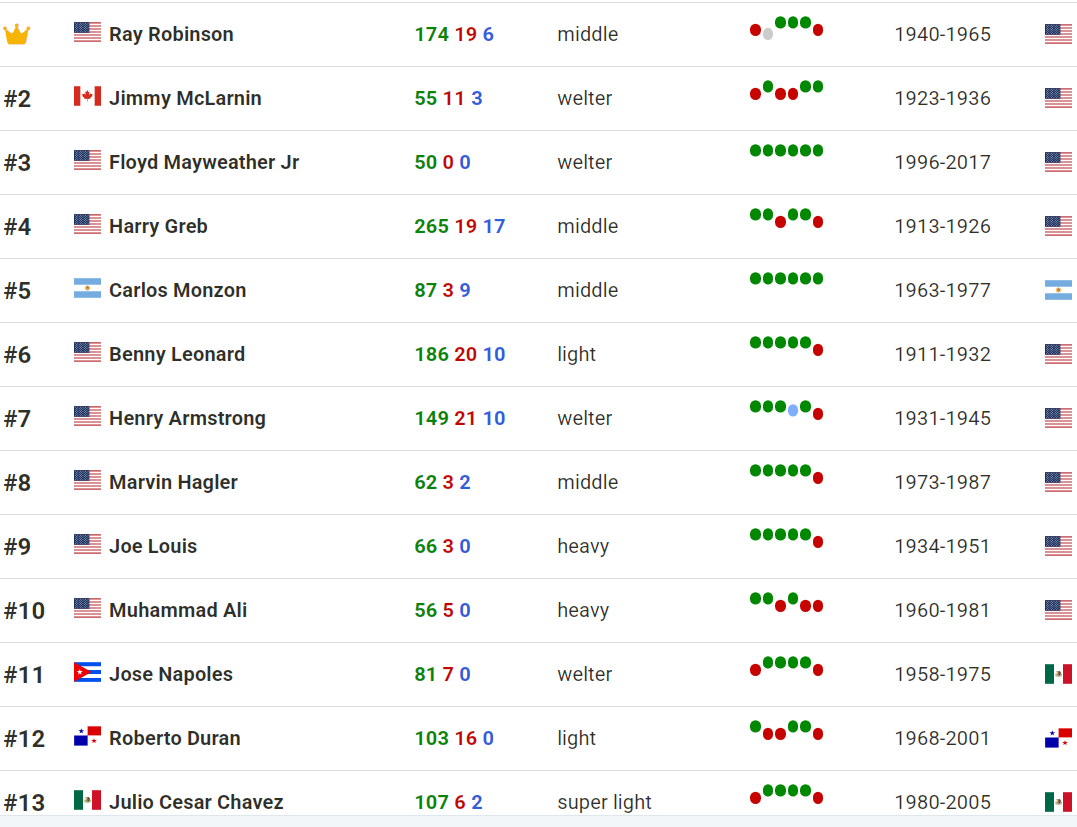Click Benny Leonard's 20 losses figure
This screenshot has height=827, width=1077.
(x=465, y=354)
